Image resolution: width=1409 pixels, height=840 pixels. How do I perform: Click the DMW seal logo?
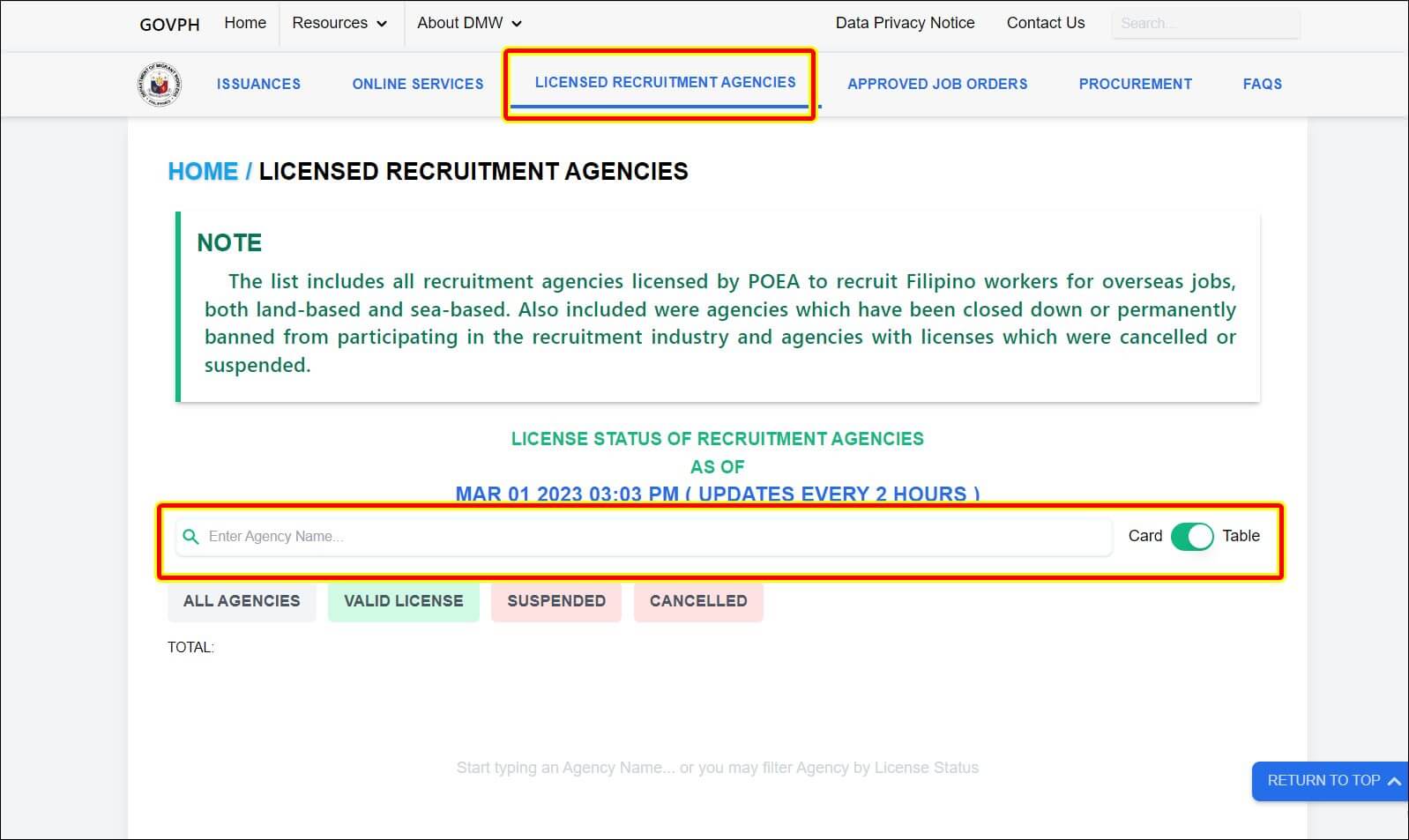coord(159,85)
